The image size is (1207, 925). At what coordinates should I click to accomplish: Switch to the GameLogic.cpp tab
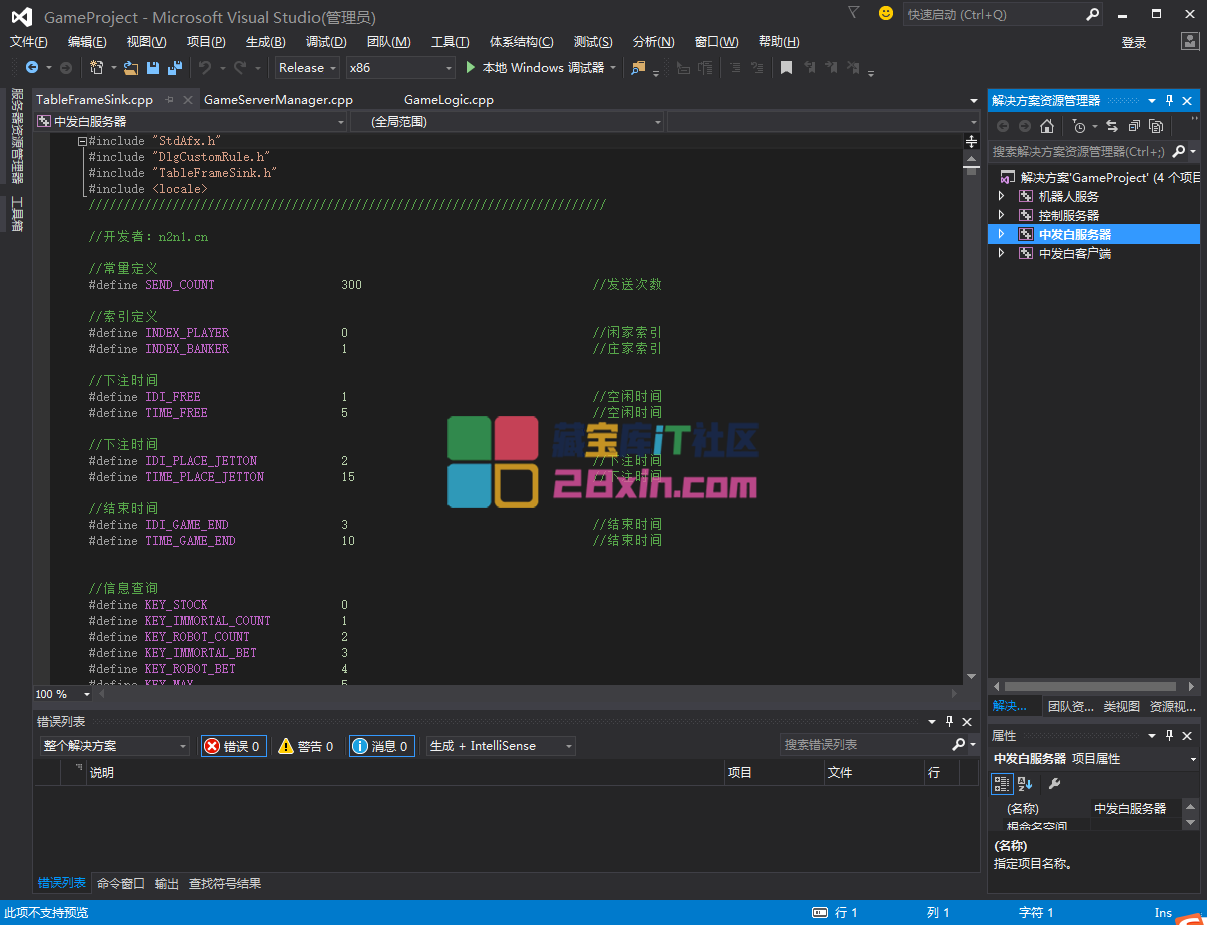pos(448,100)
